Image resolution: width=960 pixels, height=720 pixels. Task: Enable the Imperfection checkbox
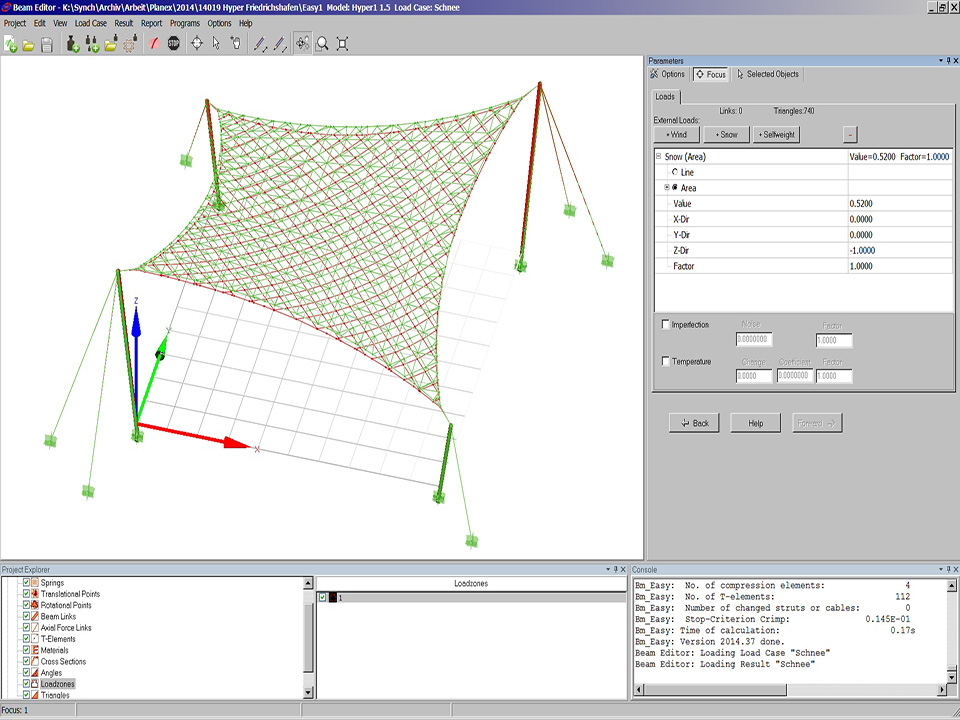tap(667, 325)
